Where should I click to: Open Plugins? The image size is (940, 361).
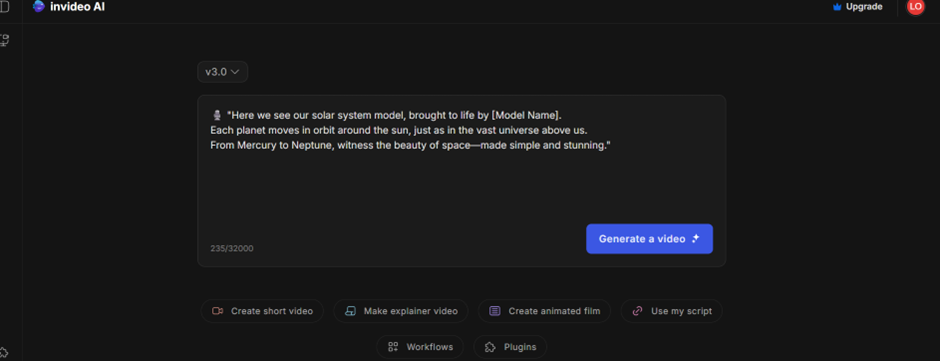[510, 347]
